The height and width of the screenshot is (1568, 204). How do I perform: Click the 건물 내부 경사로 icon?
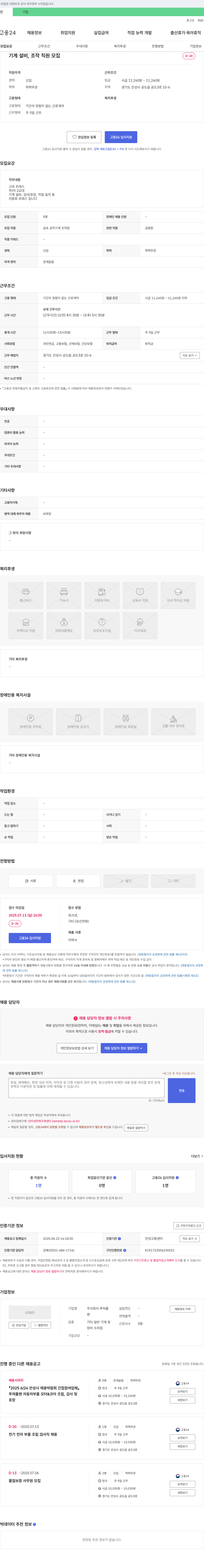173,721
